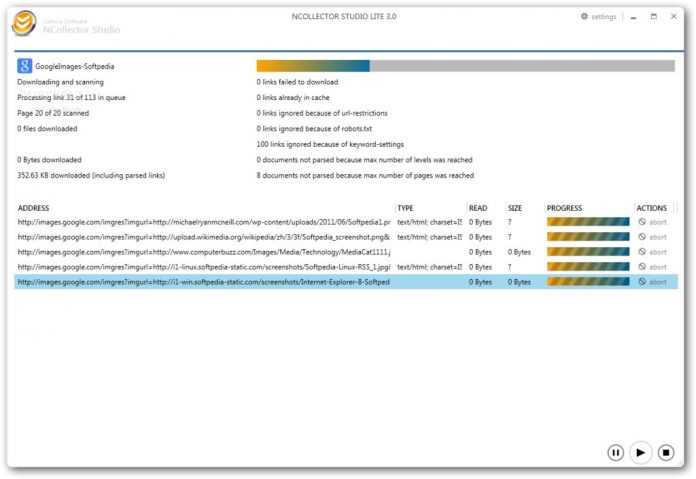The width and height of the screenshot is (696, 479).
Task: Click the ACTIONS column header
Action: (652, 208)
